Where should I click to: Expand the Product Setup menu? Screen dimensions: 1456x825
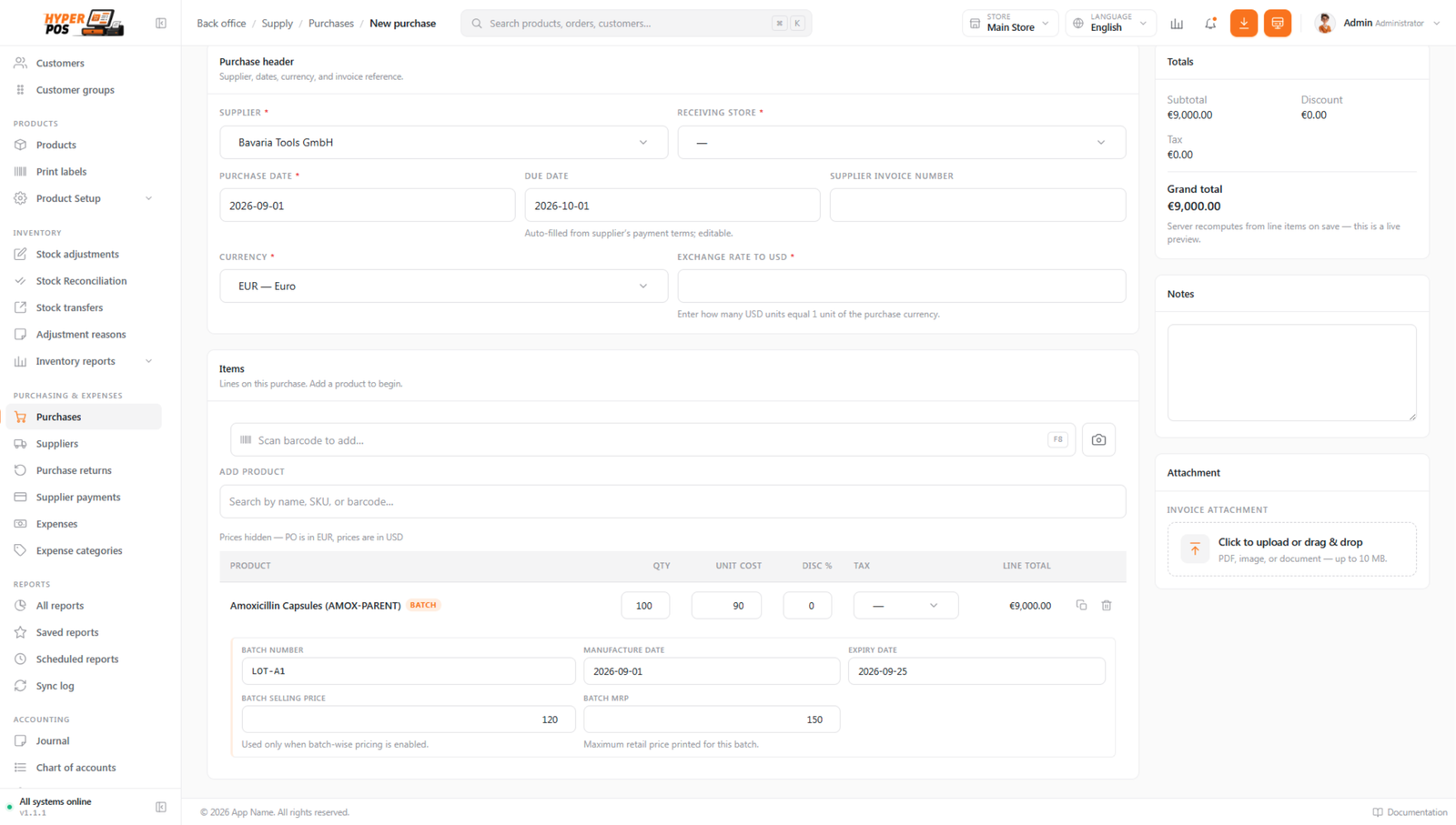84,198
